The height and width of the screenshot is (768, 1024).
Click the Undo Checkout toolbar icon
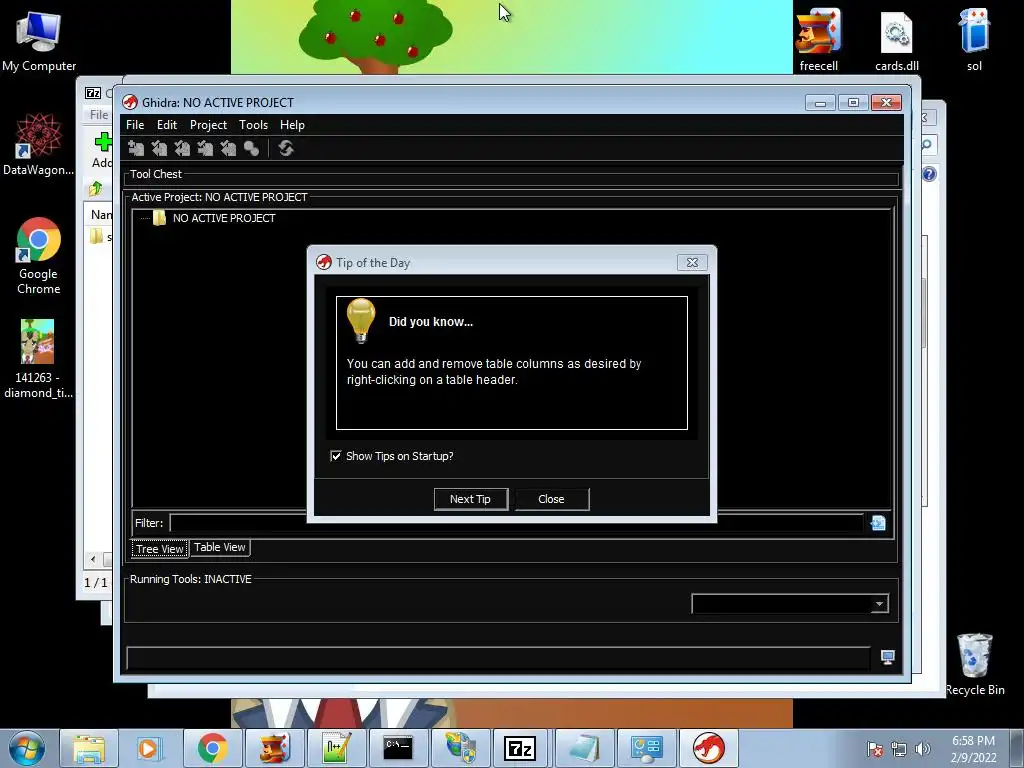click(x=228, y=148)
